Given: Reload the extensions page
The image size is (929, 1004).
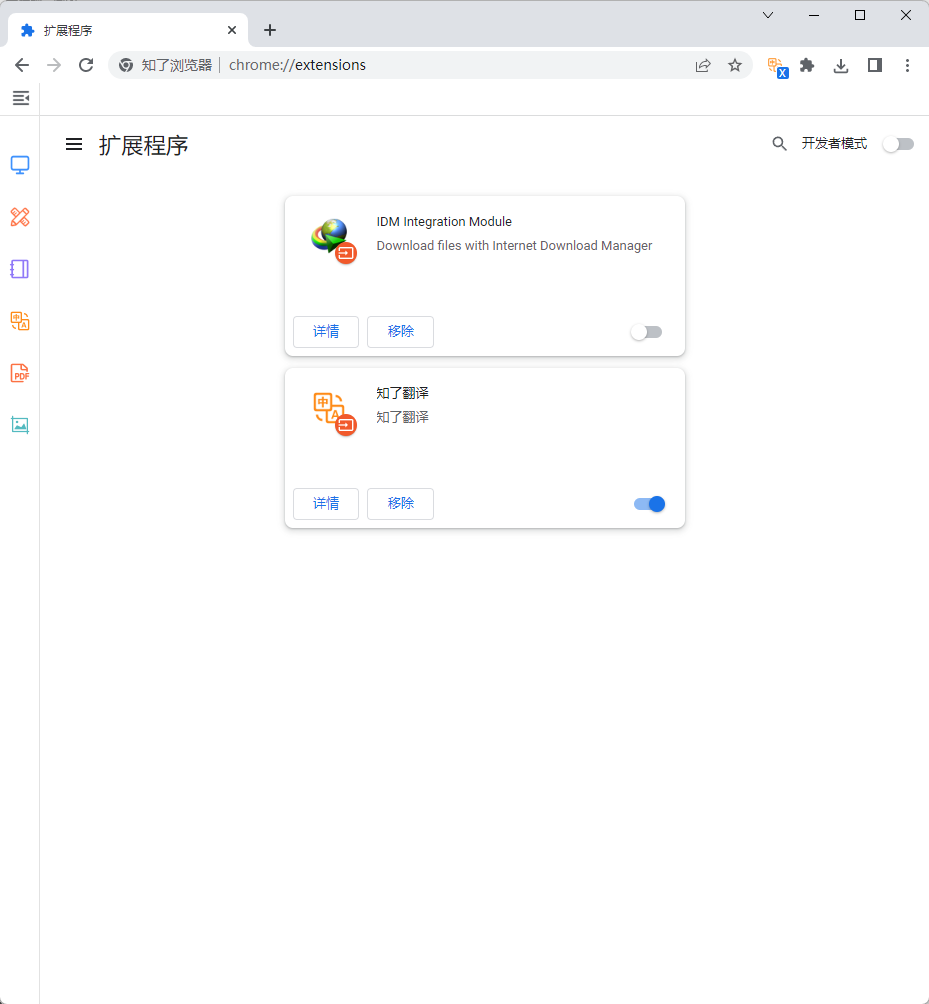Looking at the screenshot, I should (86, 65).
